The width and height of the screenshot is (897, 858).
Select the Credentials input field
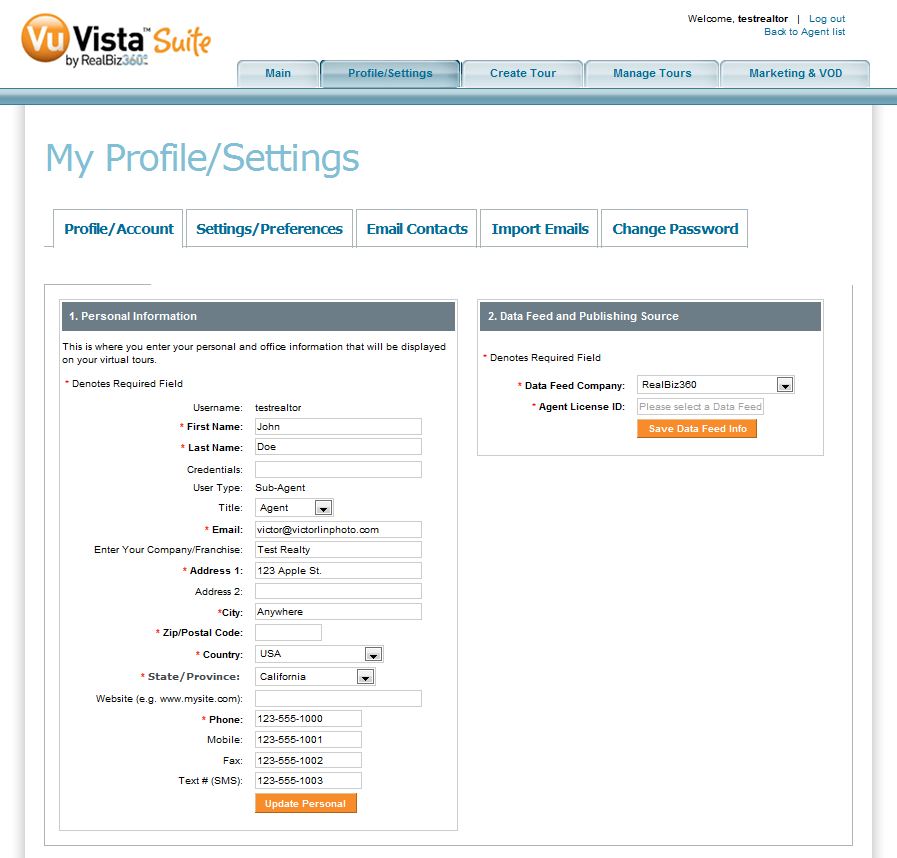(x=338, y=470)
